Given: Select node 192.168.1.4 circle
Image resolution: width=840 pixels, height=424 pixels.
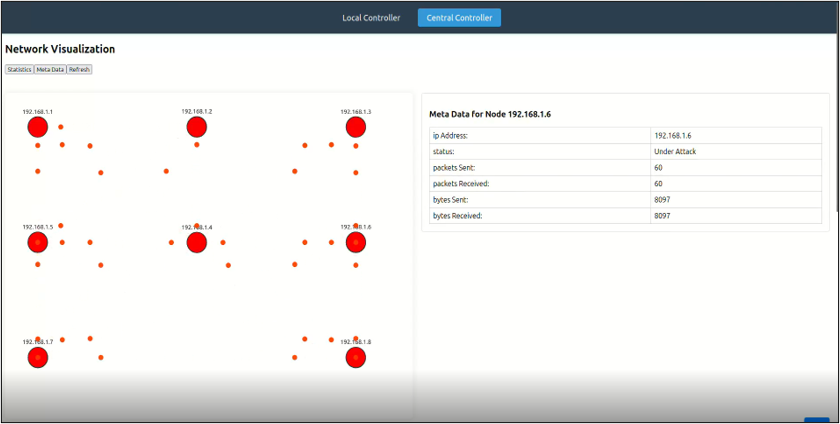Looking at the screenshot, I should (x=197, y=242).
